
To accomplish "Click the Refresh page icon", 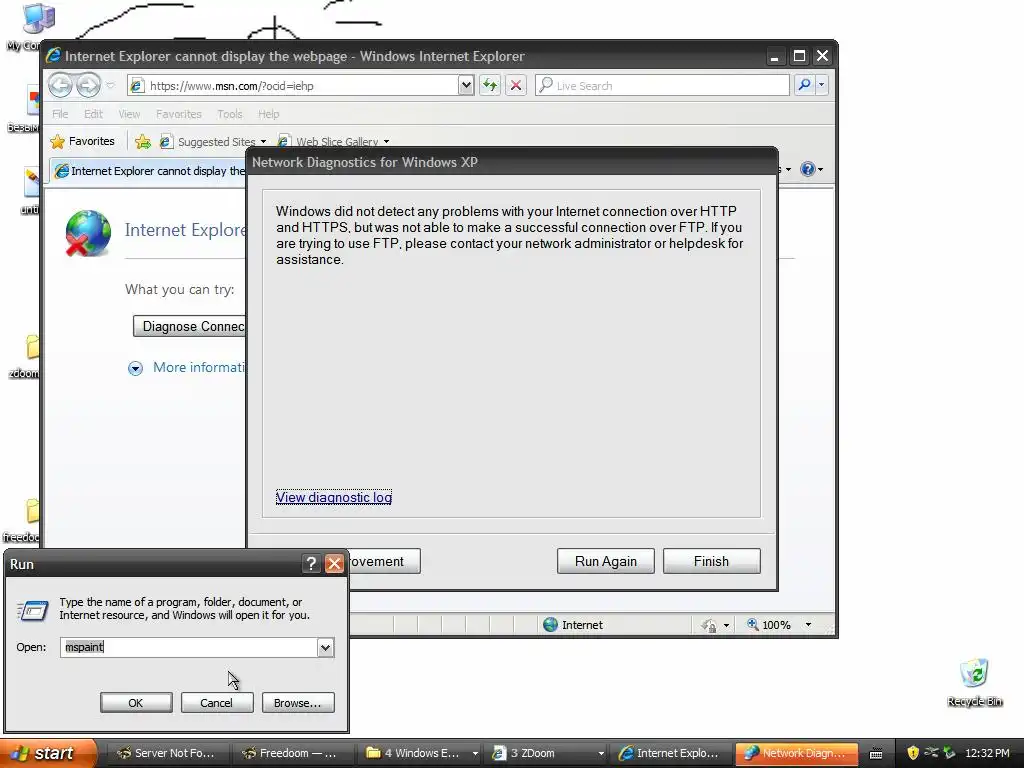I will (490, 86).
